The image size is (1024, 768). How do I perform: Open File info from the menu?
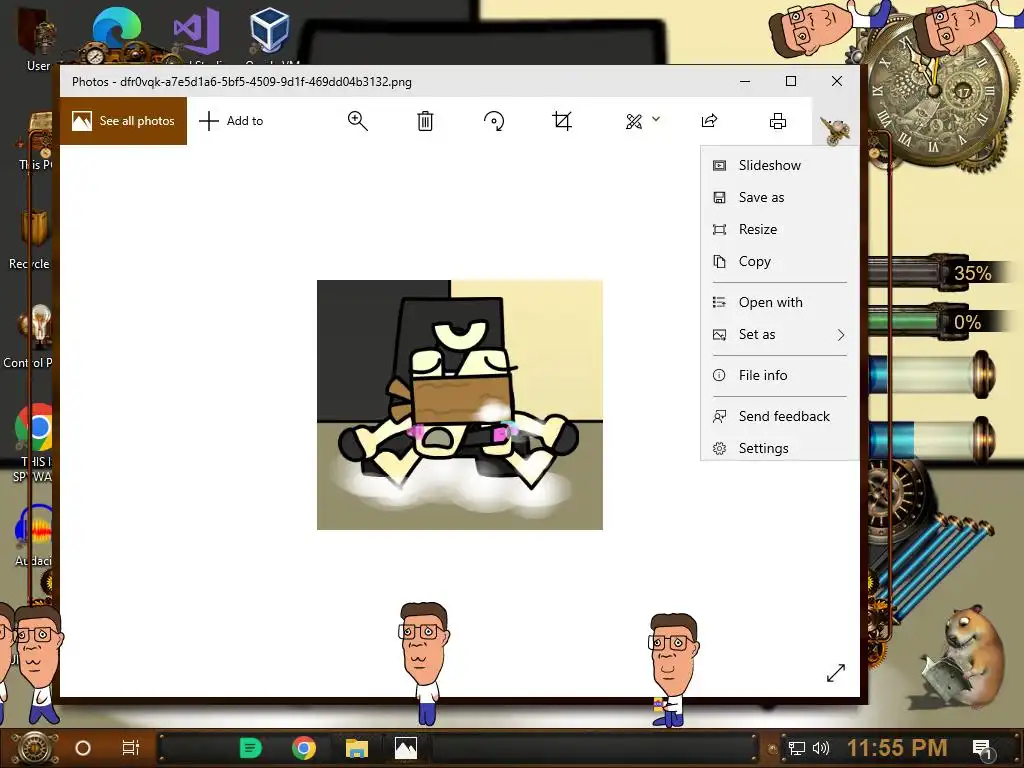780,376
